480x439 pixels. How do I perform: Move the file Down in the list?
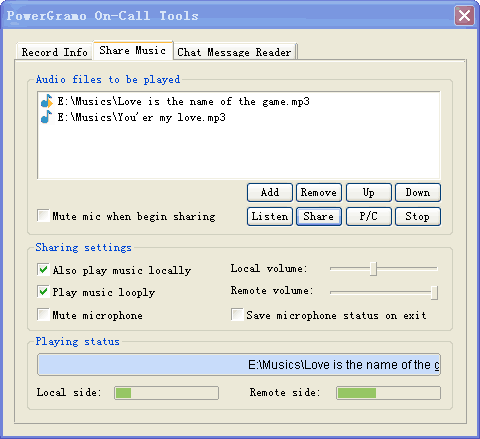pos(418,192)
